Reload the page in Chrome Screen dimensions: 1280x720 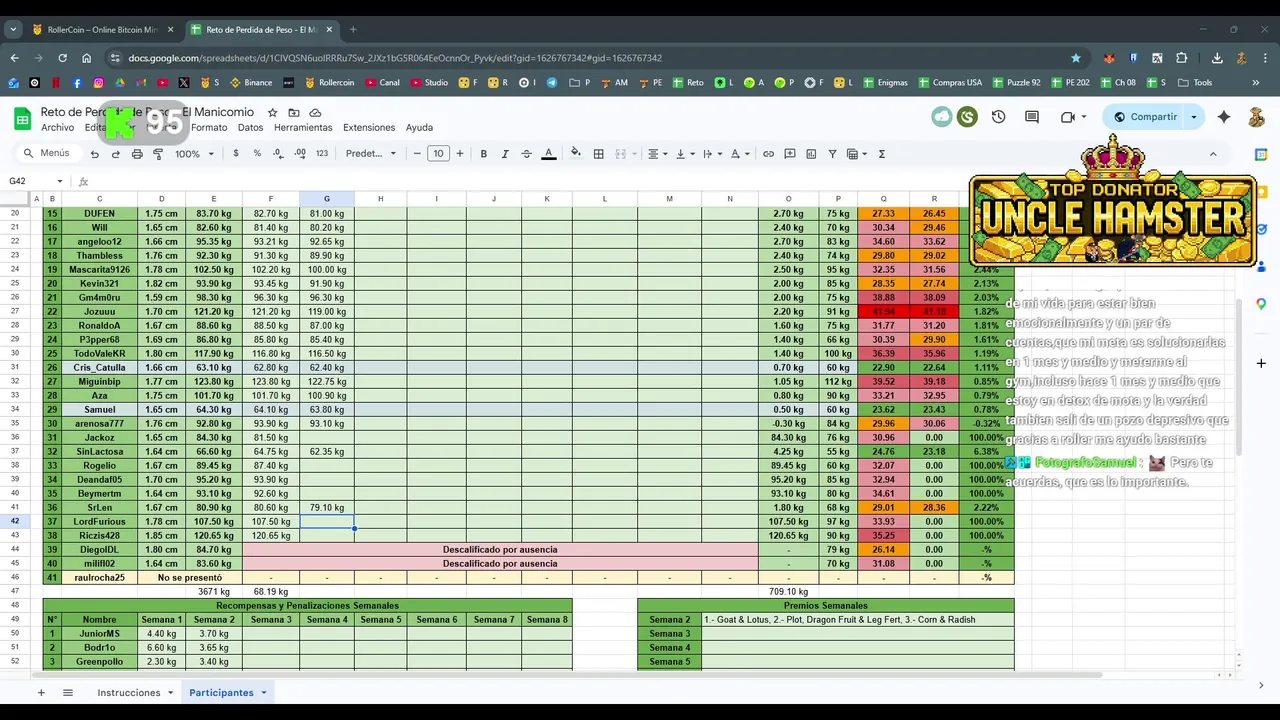click(x=62, y=58)
